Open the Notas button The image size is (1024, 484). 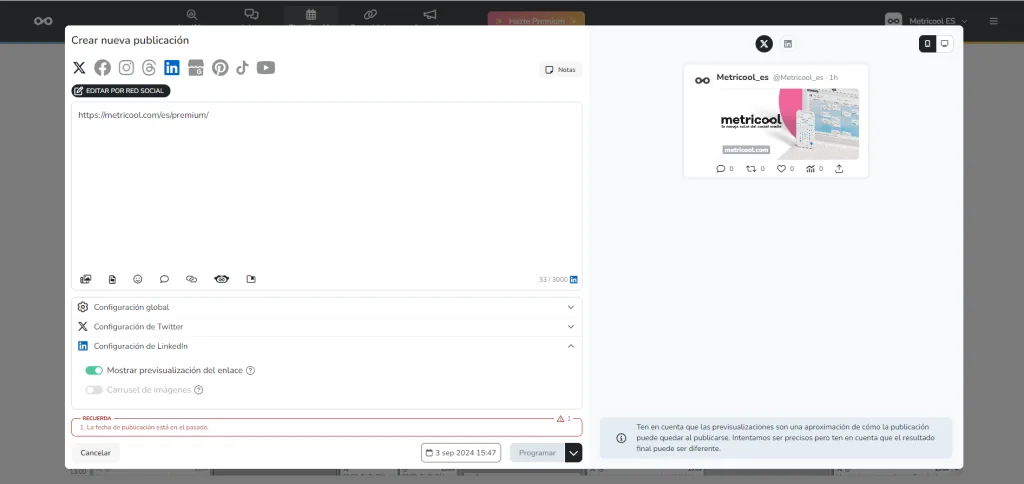tap(560, 70)
